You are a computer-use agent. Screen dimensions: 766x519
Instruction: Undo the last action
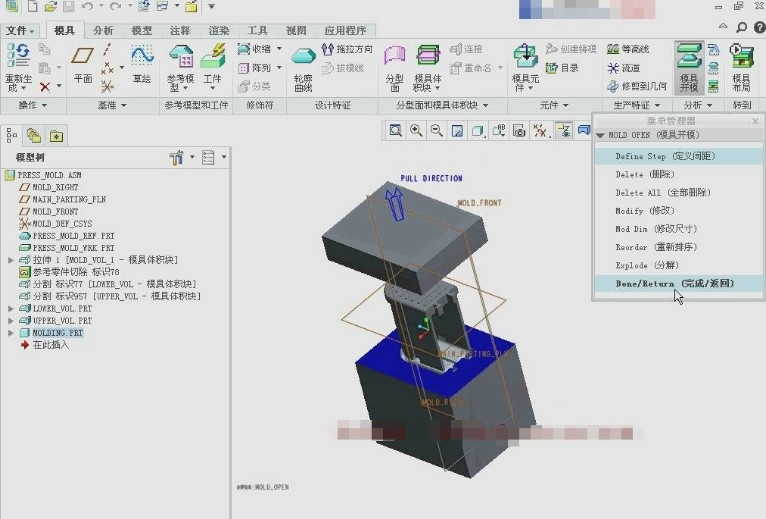[87, 6]
